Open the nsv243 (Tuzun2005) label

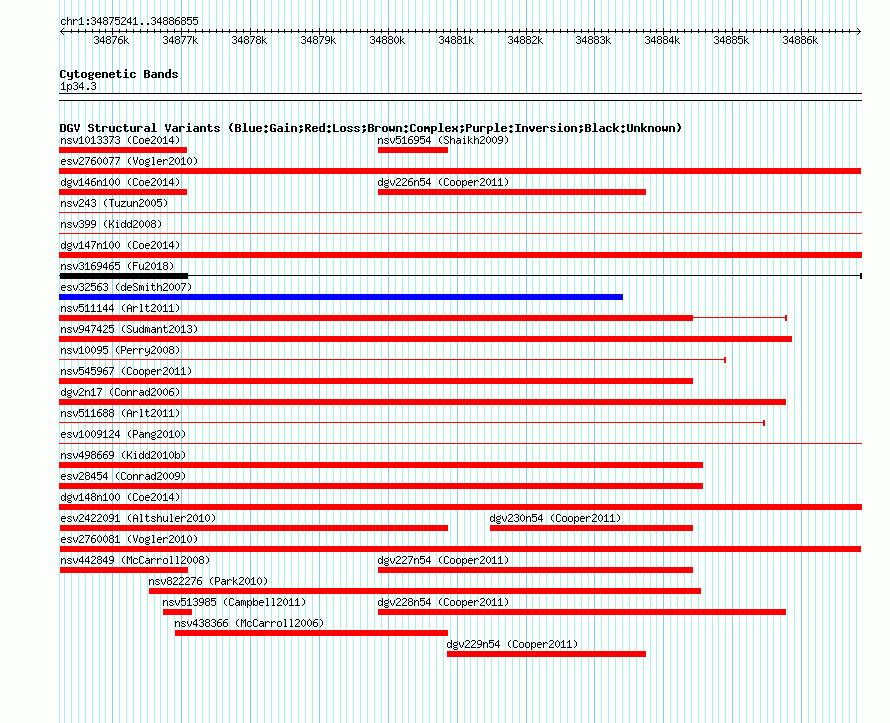114,203
